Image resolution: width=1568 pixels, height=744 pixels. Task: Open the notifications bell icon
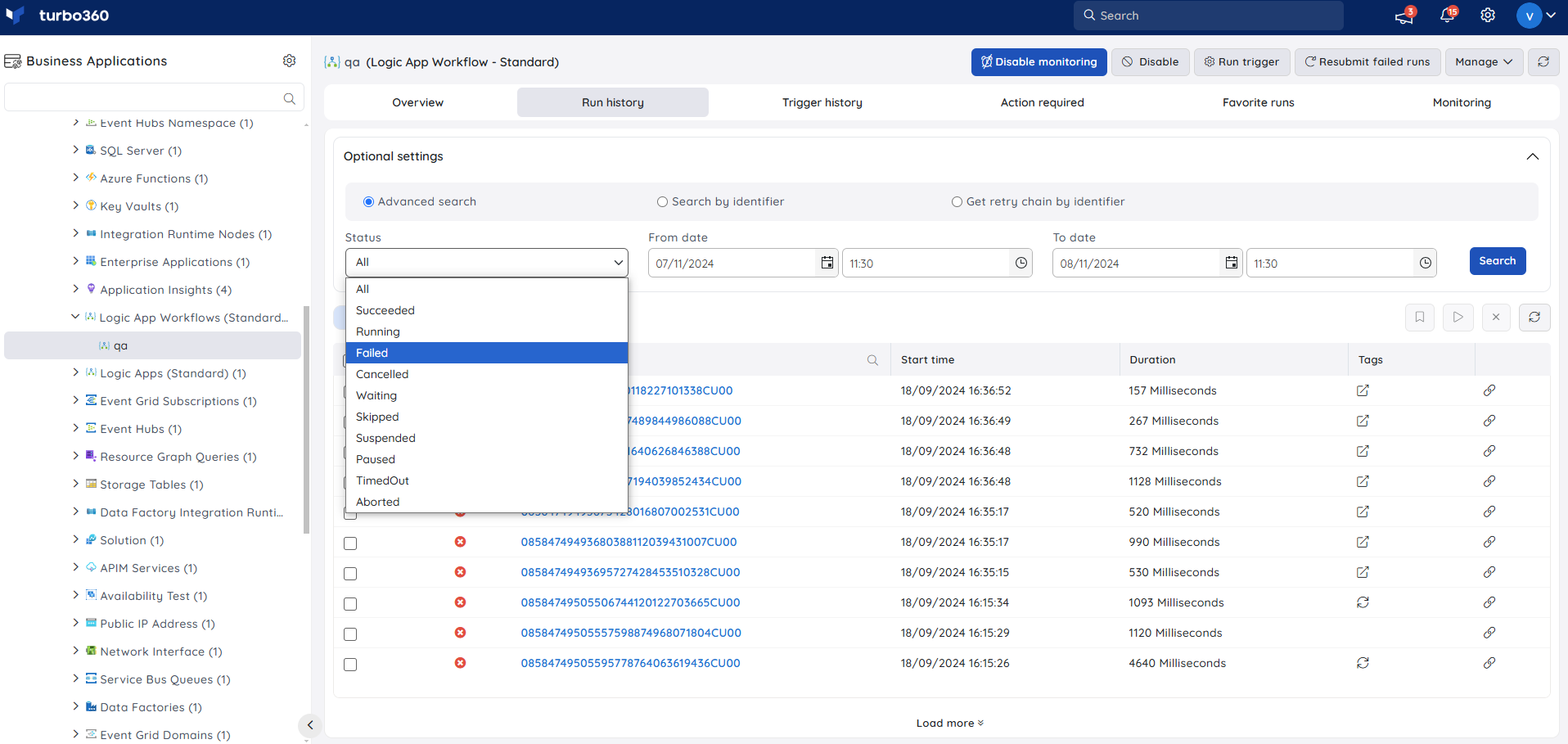[x=1447, y=16]
